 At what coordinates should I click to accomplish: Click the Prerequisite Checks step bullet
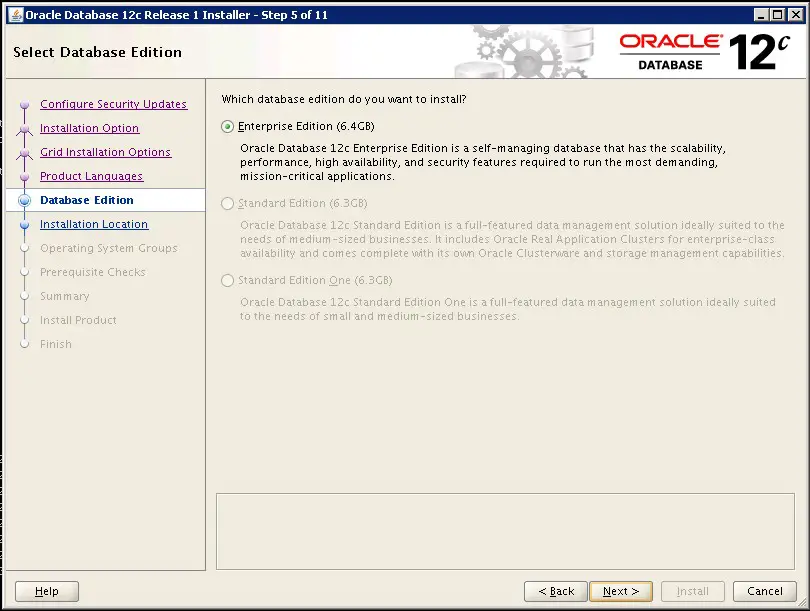[x=24, y=272]
